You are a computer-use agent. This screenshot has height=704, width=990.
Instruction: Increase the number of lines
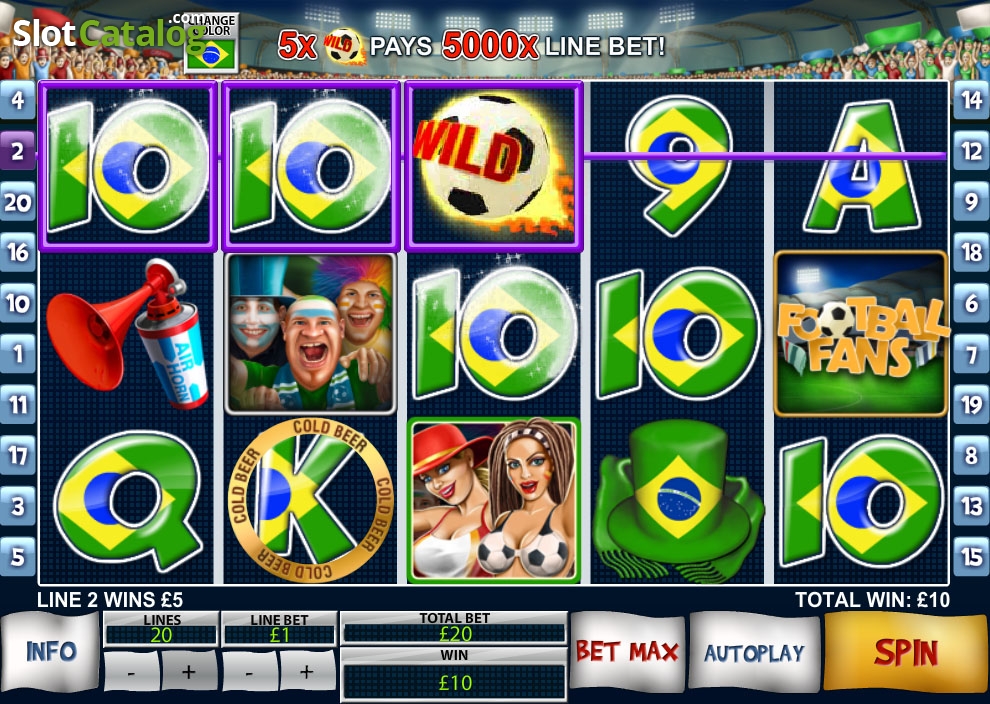pyautogui.click(x=189, y=672)
